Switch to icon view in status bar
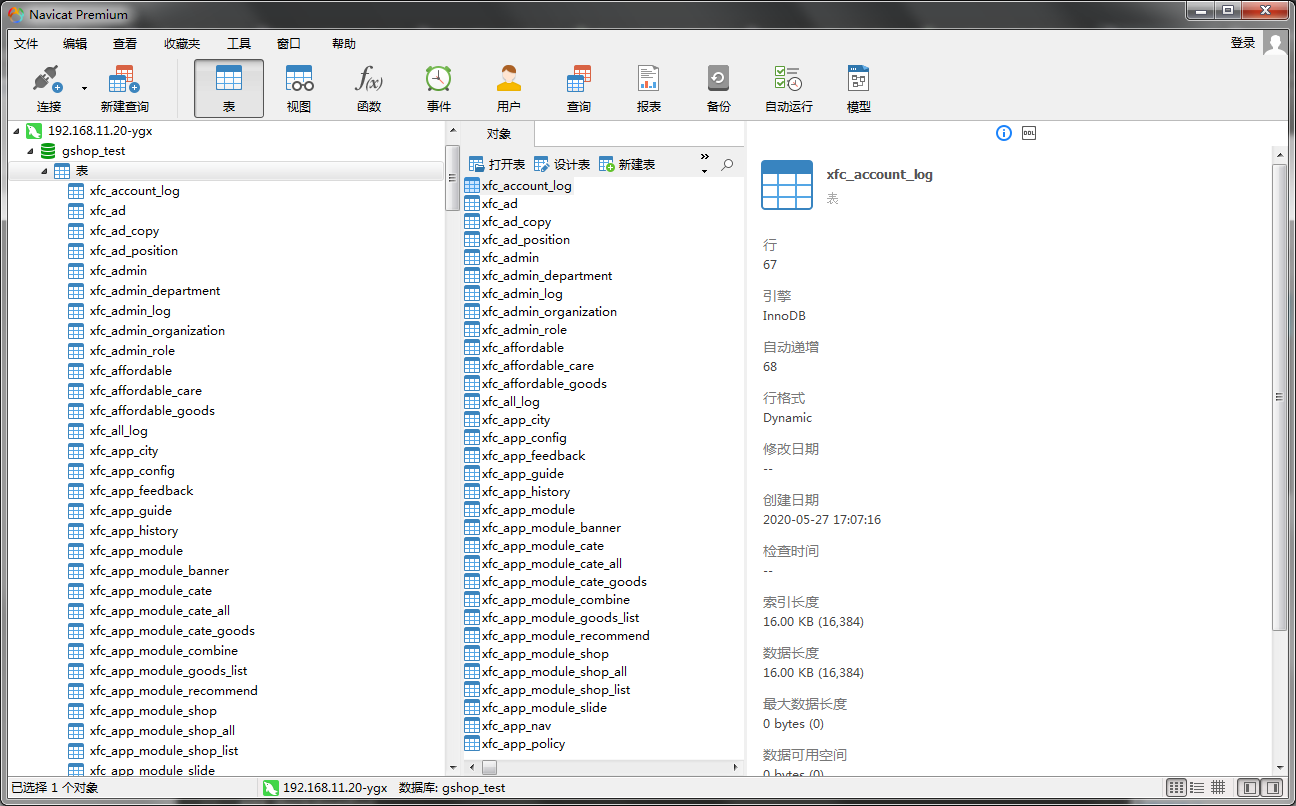This screenshot has width=1296, height=806. click(x=1177, y=788)
